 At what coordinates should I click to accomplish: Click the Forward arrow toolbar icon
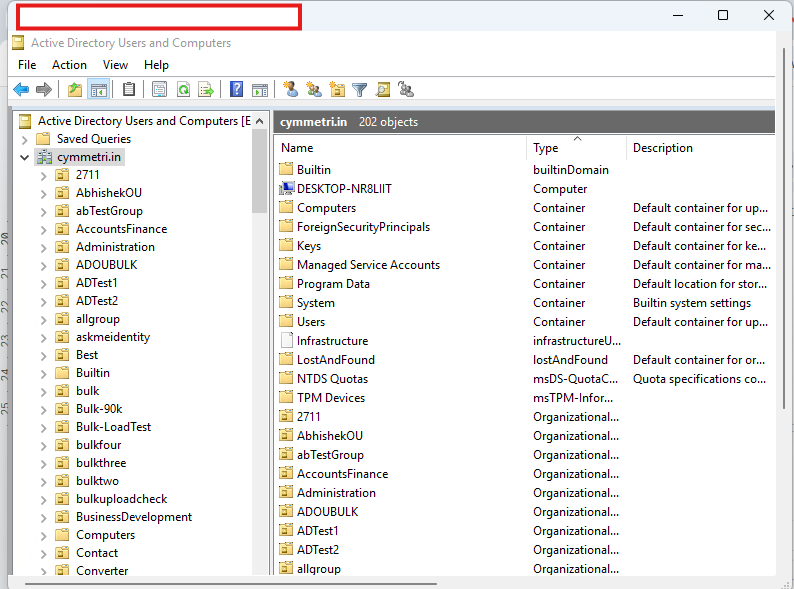44,90
